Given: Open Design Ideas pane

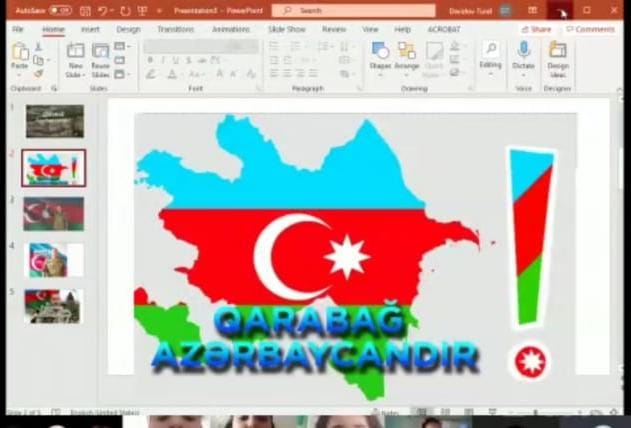Looking at the screenshot, I should (x=558, y=59).
